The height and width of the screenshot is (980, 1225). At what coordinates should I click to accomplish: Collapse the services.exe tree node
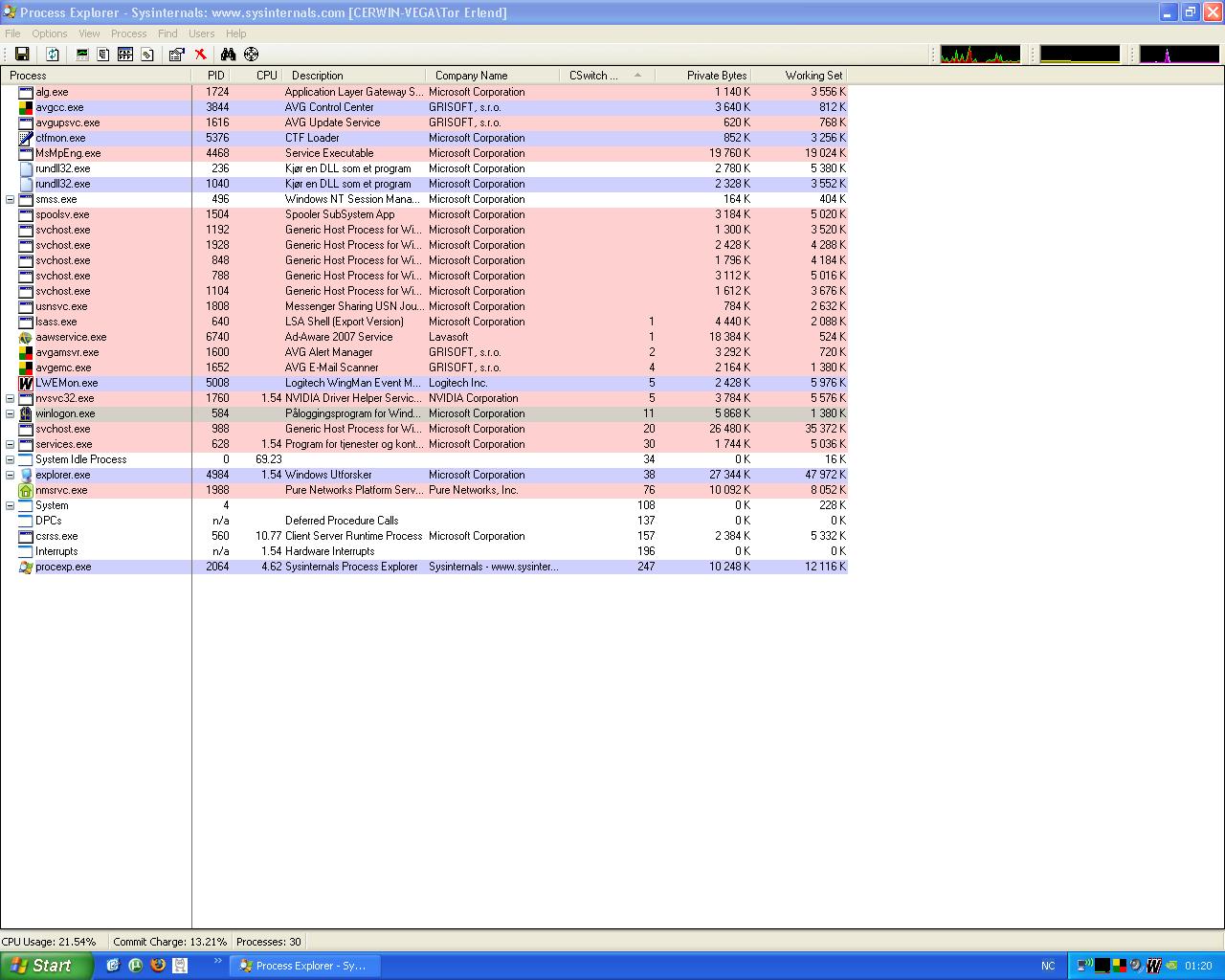pos(10,444)
